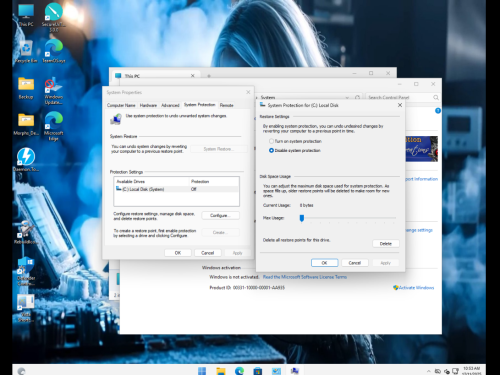The height and width of the screenshot is (375, 500).
Task: Open File Explorer from the taskbar
Action: click(x=221, y=371)
